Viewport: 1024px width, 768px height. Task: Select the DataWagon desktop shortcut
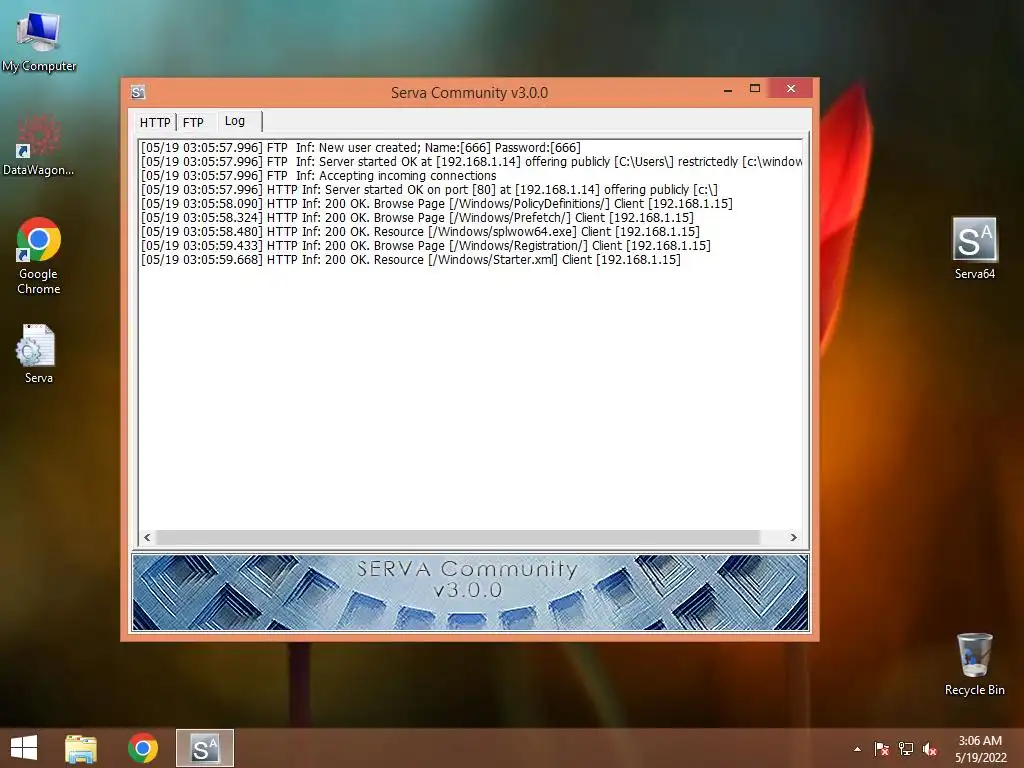pos(39,145)
